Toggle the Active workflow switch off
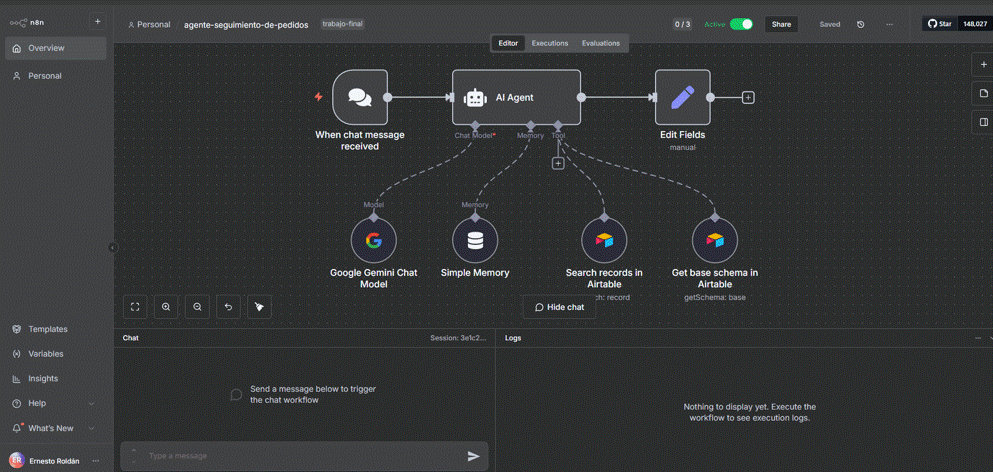993x472 pixels. click(x=741, y=24)
